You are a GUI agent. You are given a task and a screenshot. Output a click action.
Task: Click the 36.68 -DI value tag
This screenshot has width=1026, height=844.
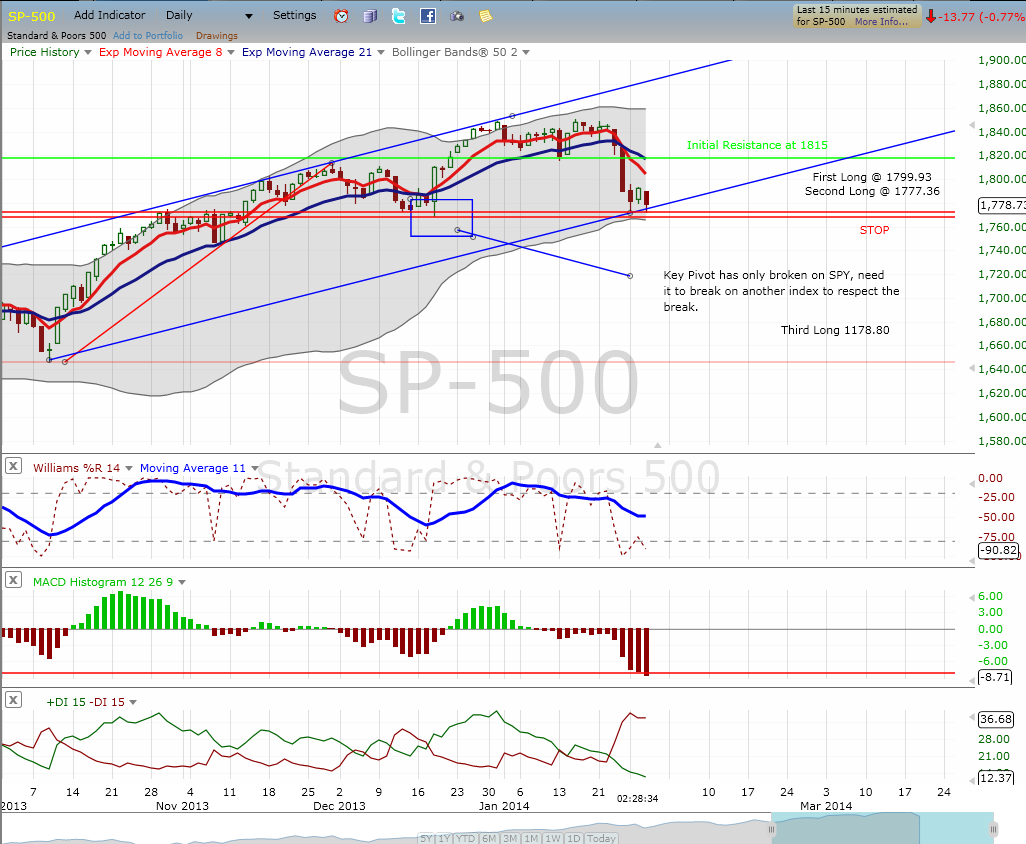996,719
